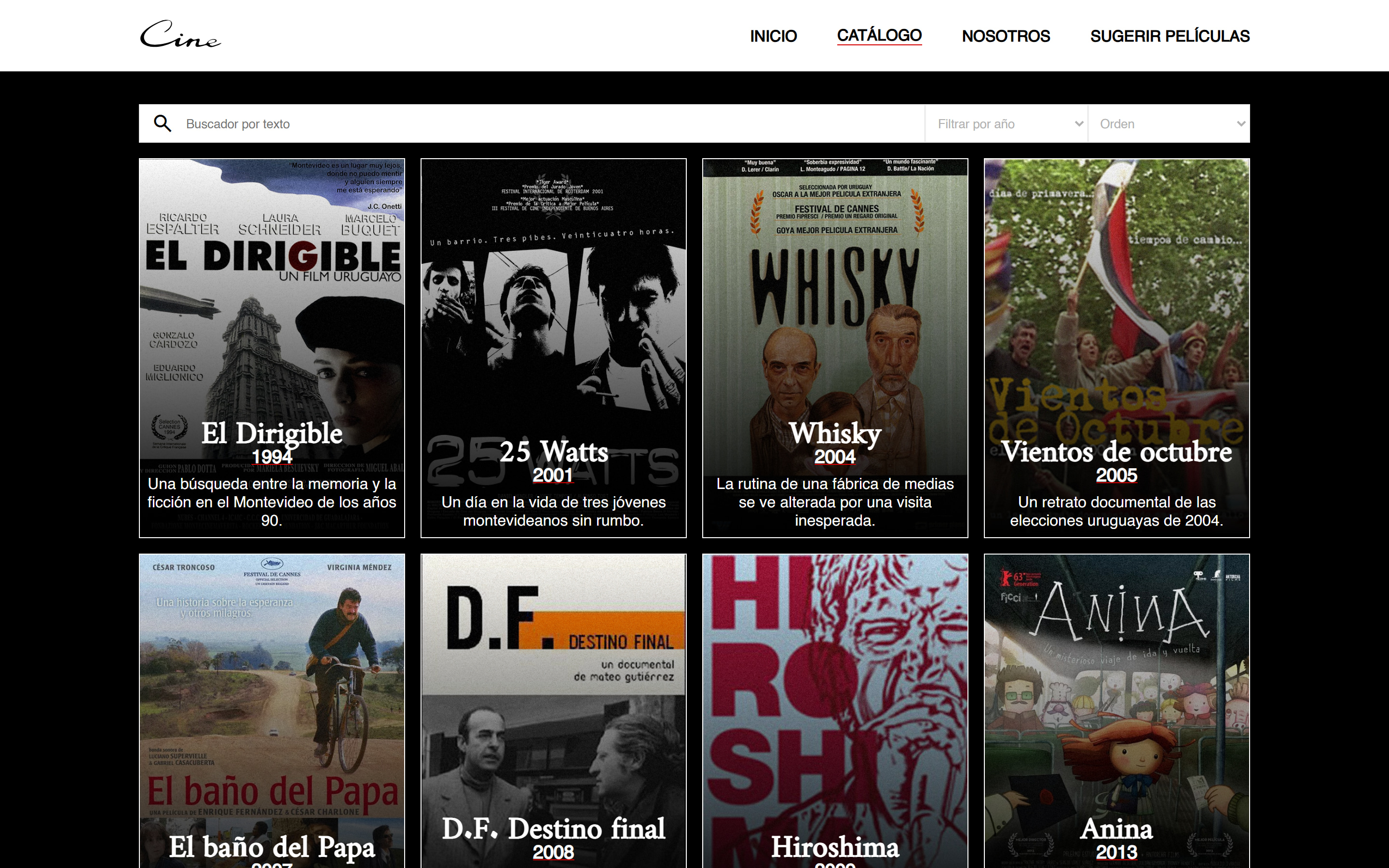
Task: Click the year 1994 under El Dirigible
Action: (x=272, y=457)
